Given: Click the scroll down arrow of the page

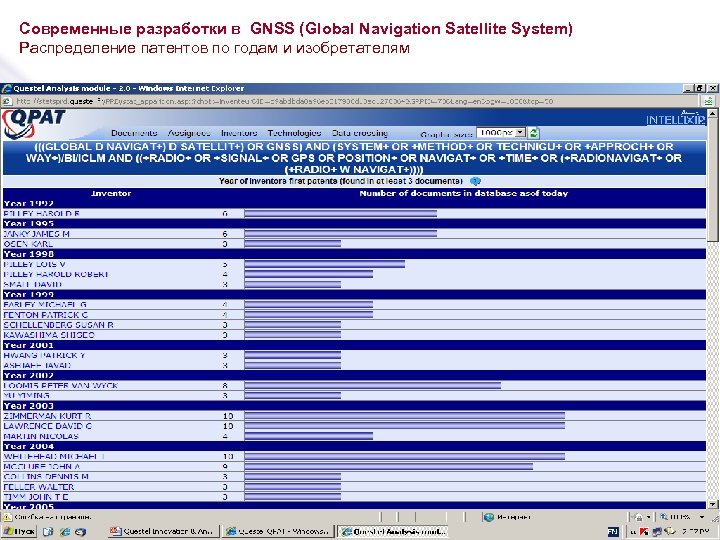Looking at the screenshot, I should (x=712, y=504).
